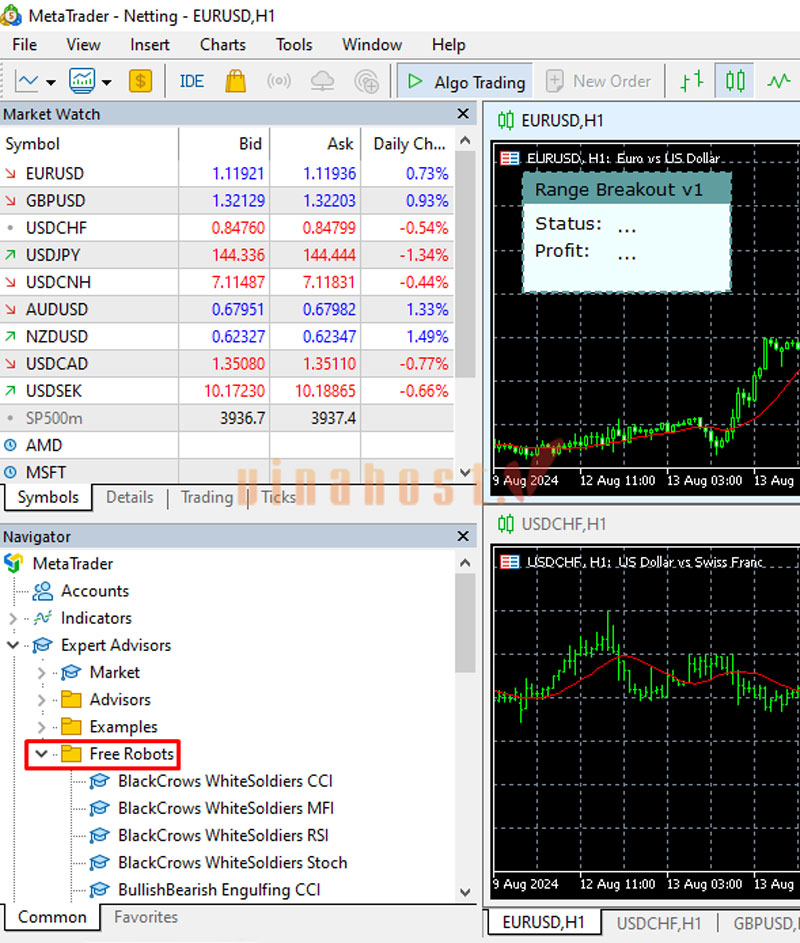Open MetaEditor using the IDE toolbar icon
Image resolution: width=800 pixels, height=943 pixels.
point(192,81)
